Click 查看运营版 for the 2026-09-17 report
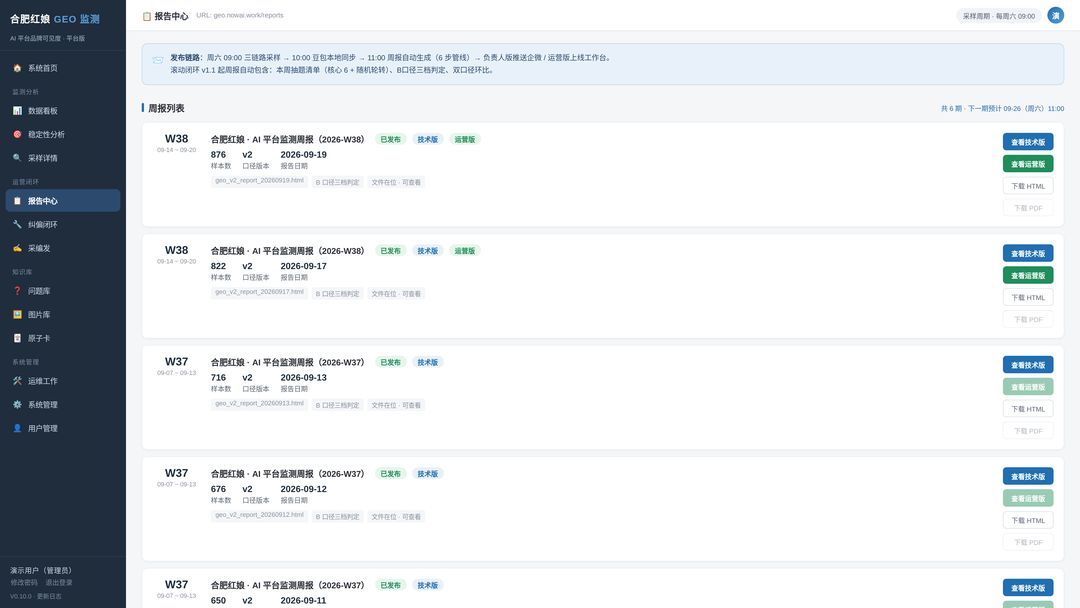 pos(1028,275)
